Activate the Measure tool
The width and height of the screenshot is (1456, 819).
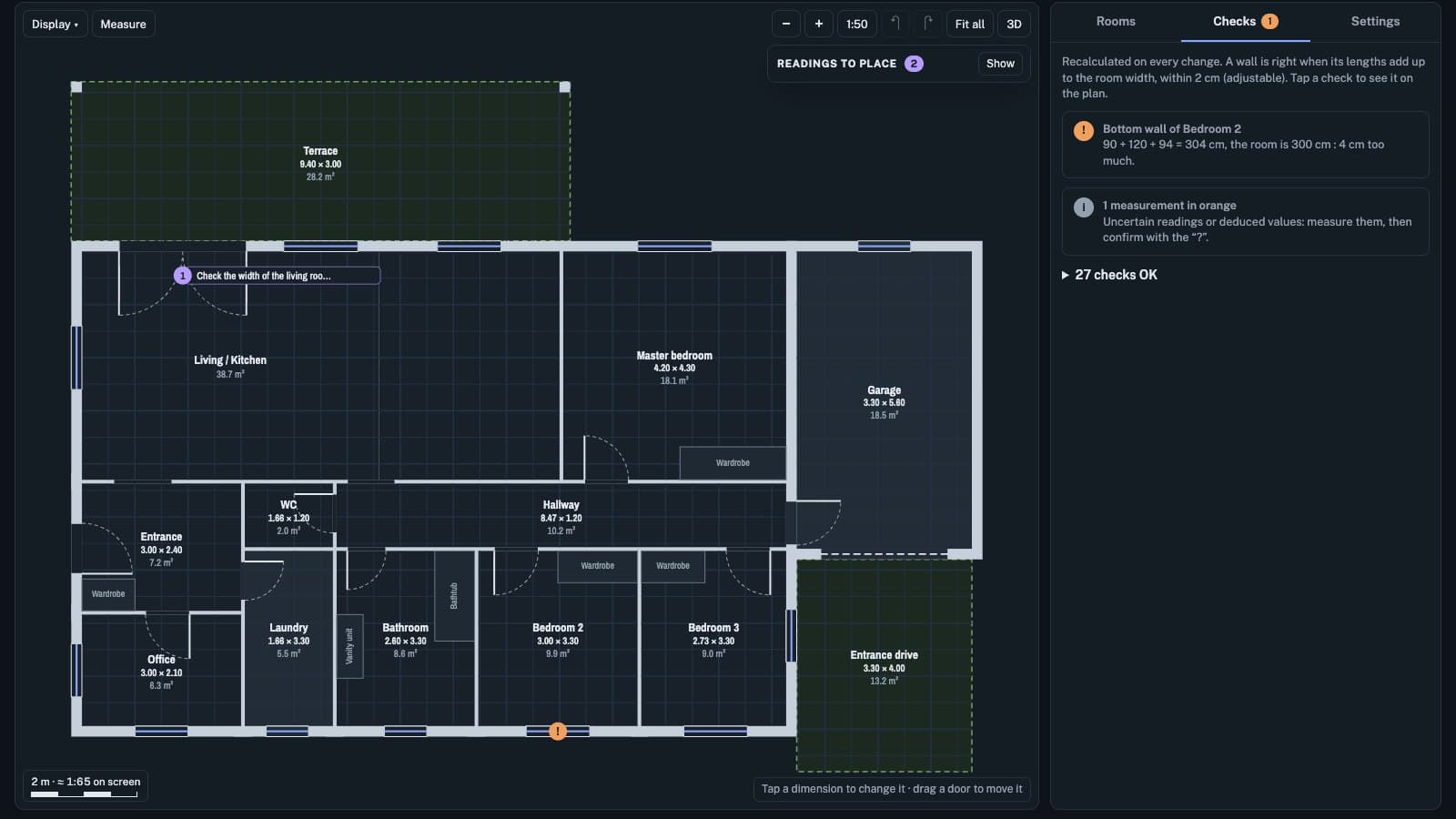click(123, 25)
